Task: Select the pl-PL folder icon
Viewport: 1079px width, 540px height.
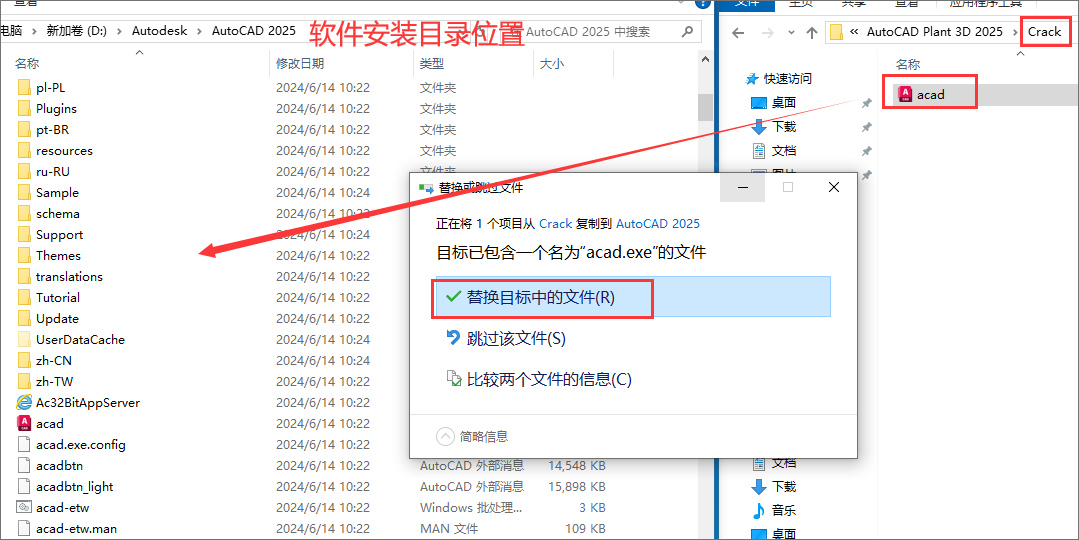Action: click(24, 87)
